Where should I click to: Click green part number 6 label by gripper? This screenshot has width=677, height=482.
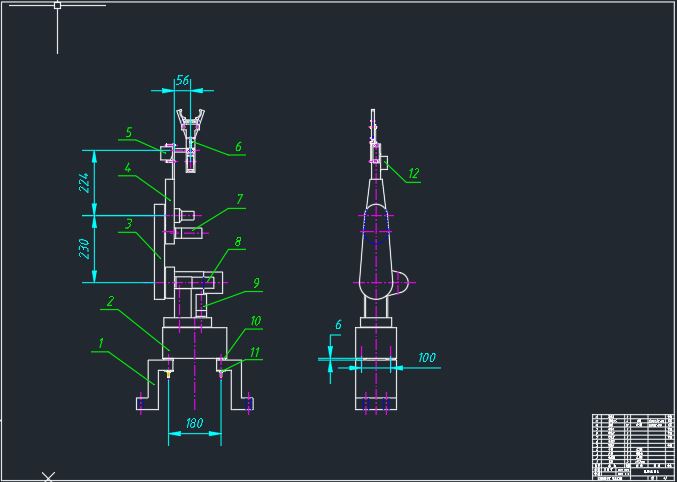tap(238, 147)
